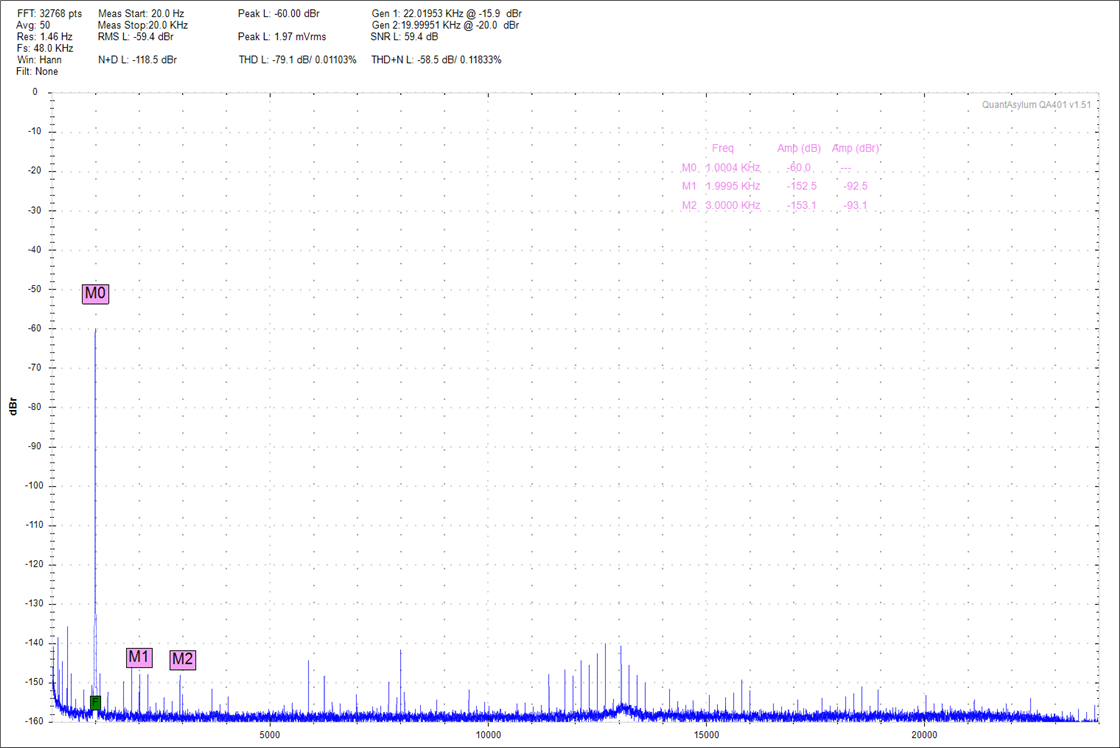Click the Fs: 48.0 KHz readout
1120x748 pixels.
coord(45,48)
